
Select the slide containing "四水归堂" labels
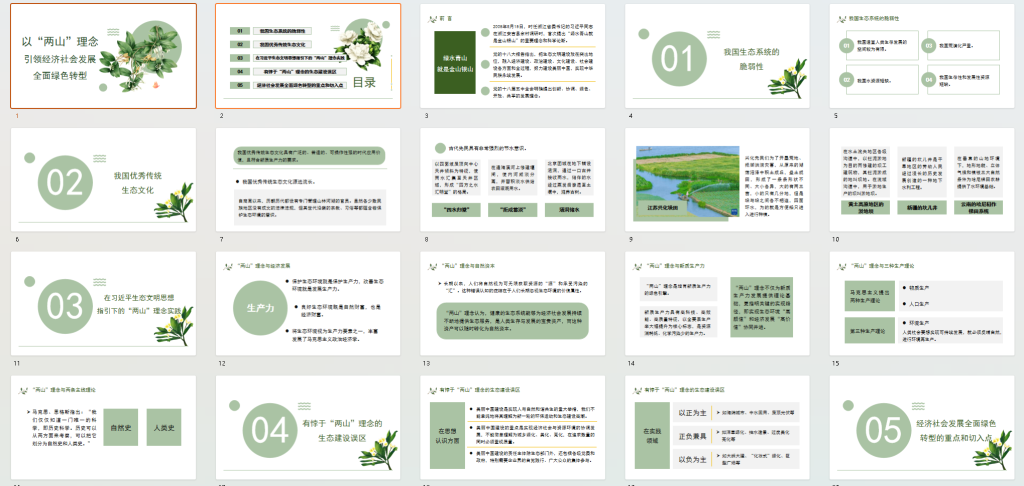point(513,180)
